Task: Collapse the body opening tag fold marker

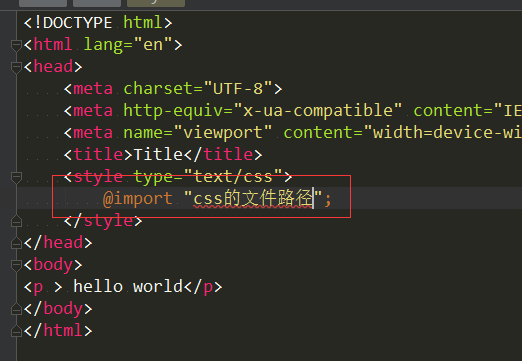Action: pos(16,265)
